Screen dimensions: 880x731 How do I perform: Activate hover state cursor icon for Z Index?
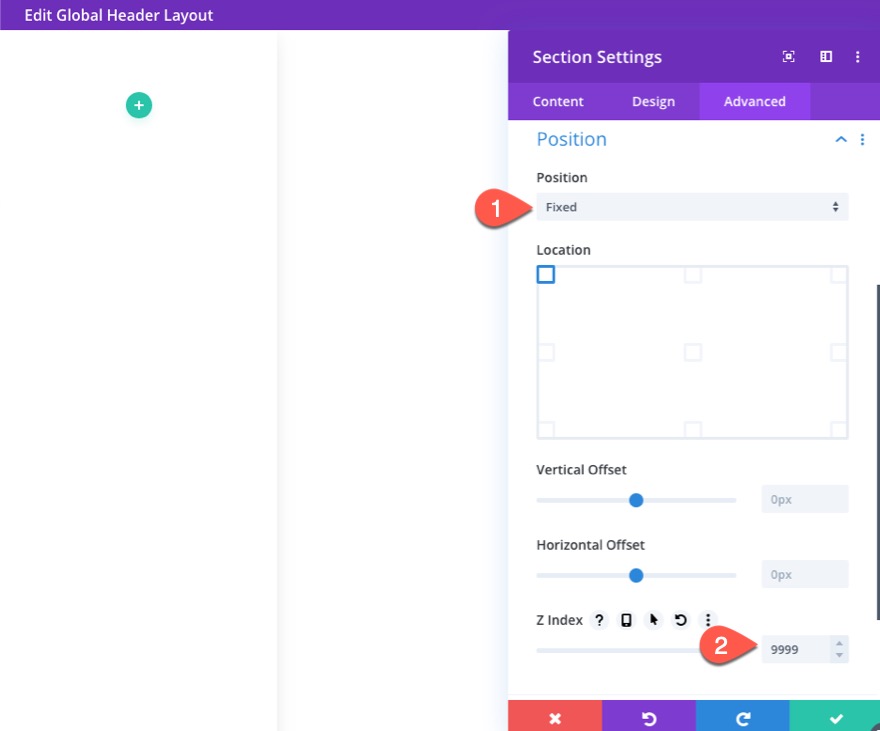[x=653, y=620]
